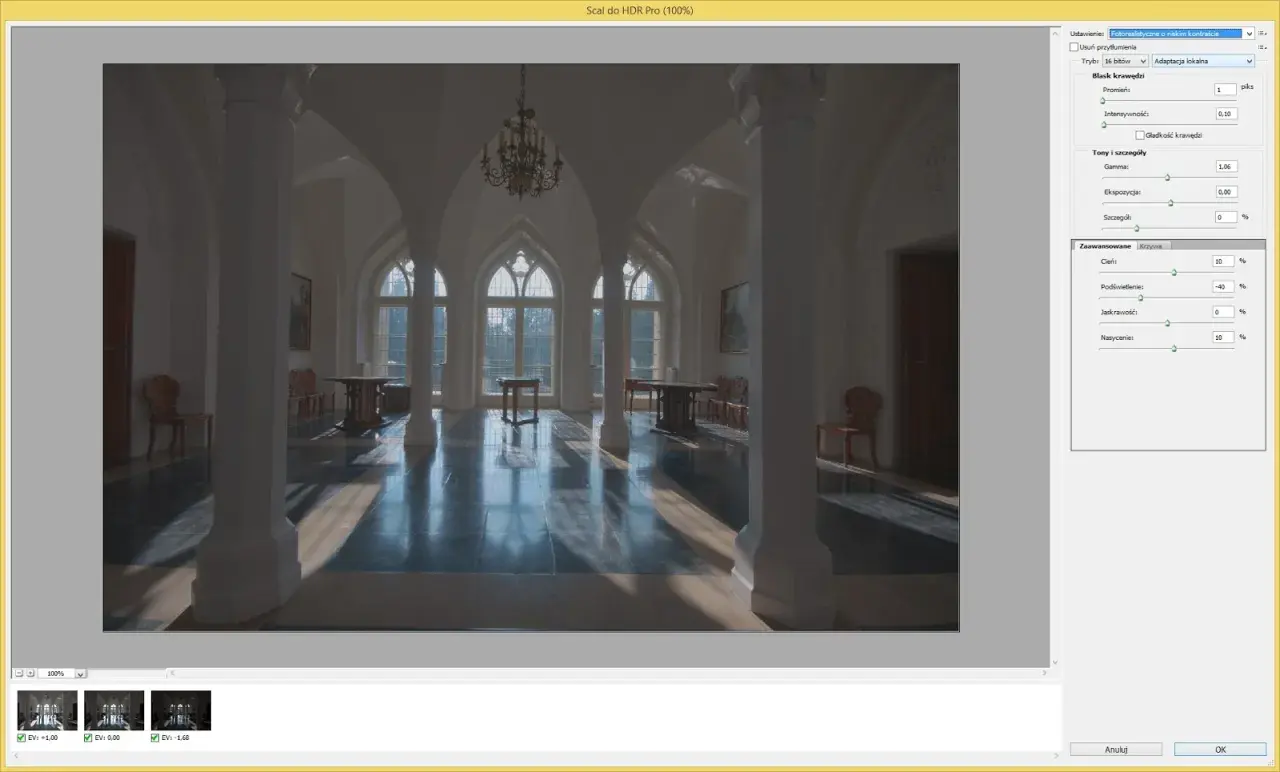Open the 16 bitów mode dropdown
This screenshot has height=772, width=1280.
click(x=1125, y=61)
